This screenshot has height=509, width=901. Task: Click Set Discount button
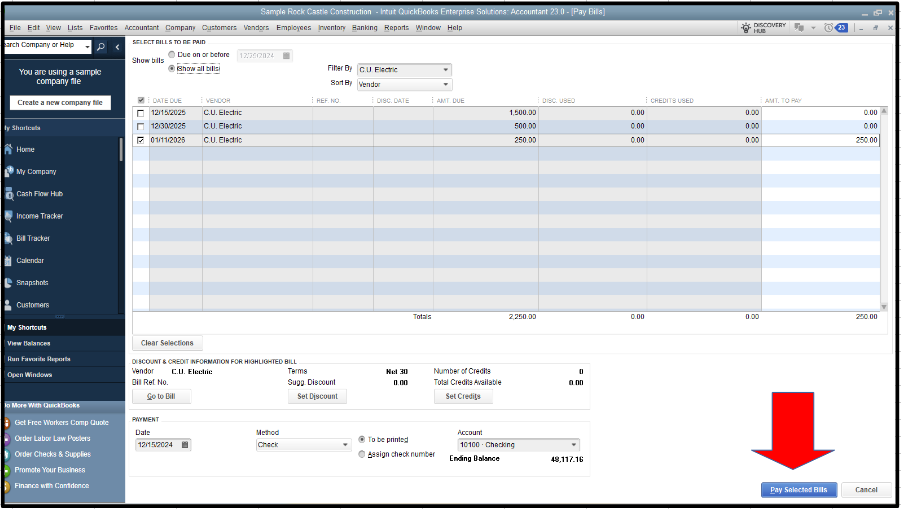click(x=317, y=396)
